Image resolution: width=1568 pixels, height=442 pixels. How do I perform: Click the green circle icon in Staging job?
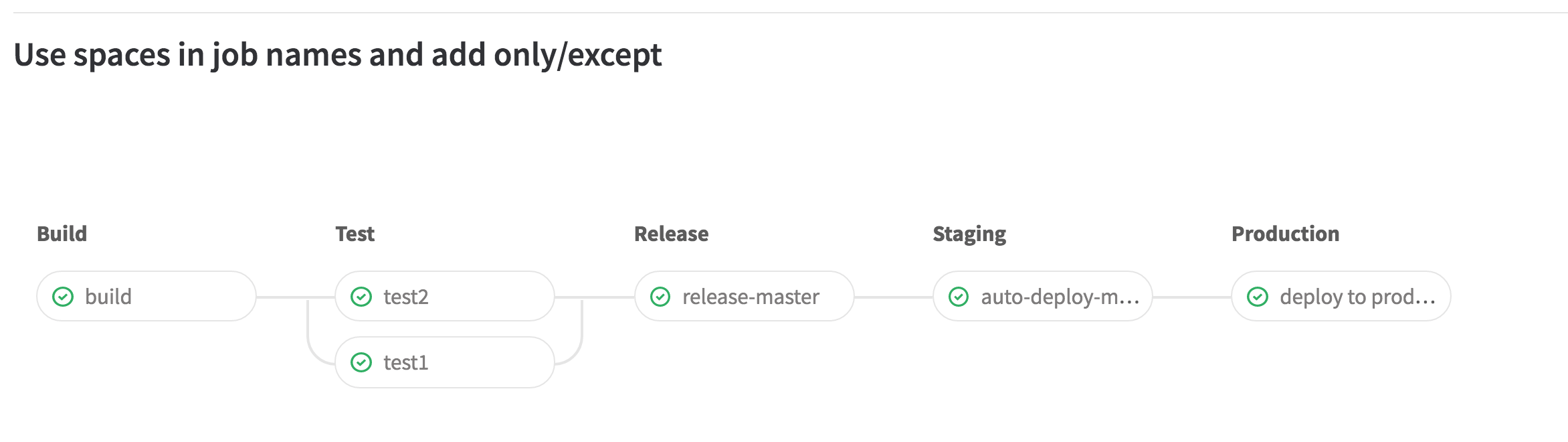tap(961, 296)
